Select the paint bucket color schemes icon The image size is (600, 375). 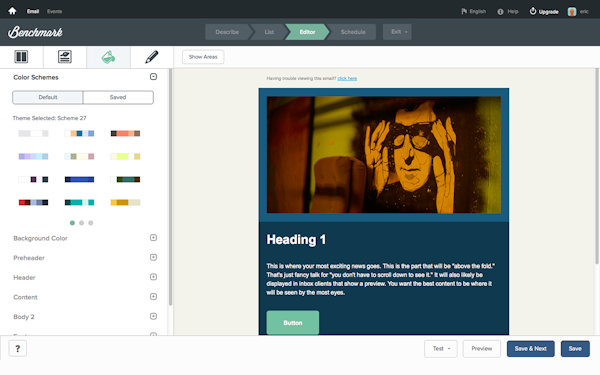point(108,57)
